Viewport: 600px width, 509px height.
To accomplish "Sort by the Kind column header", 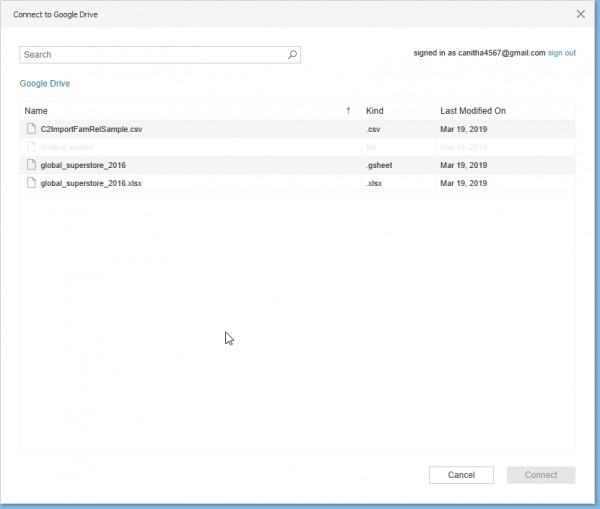I will click(x=375, y=111).
